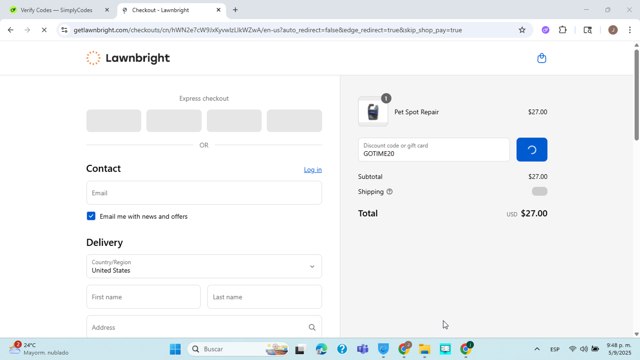640x360 pixels.
Task: Open the volume speaker tray icon
Action: tap(584, 349)
